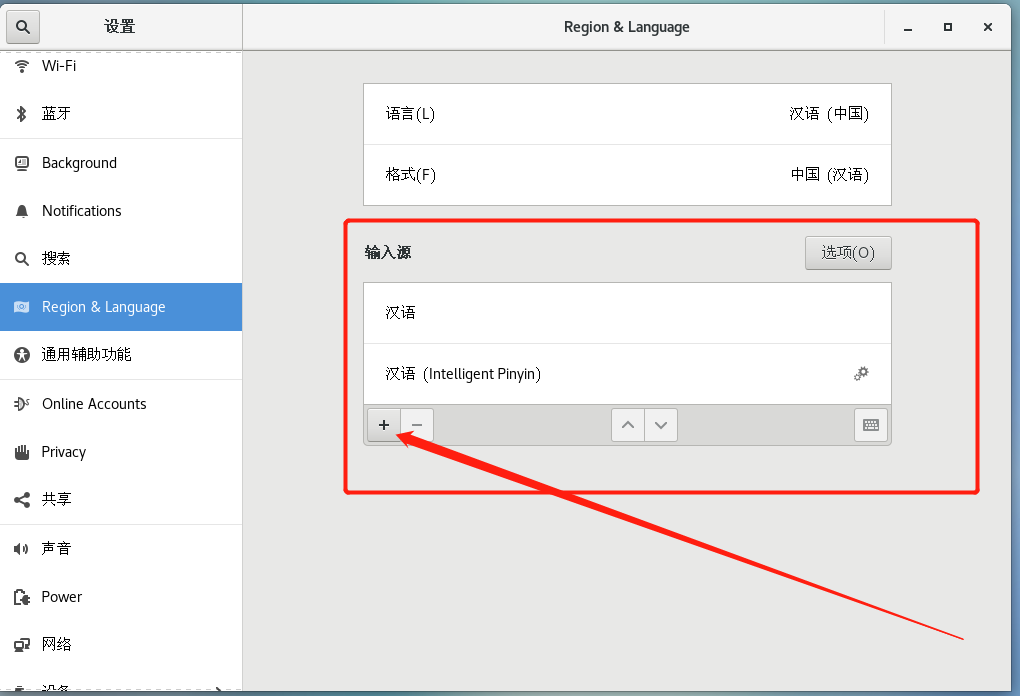The width and height of the screenshot is (1020, 696).
Task: Open 通用辅助功能 settings panel
Action: (x=121, y=355)
